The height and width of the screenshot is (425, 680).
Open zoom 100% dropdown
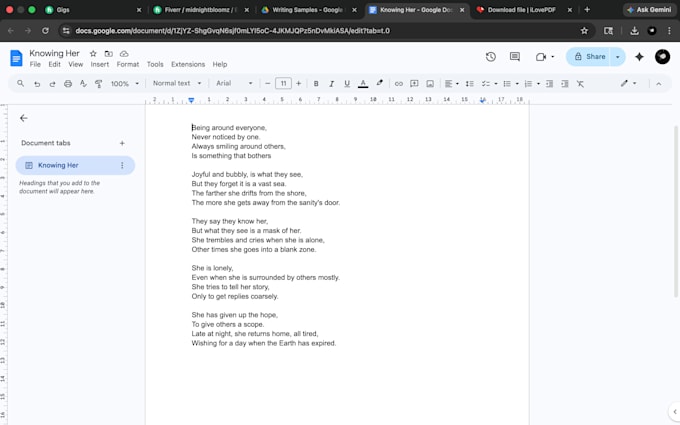[124, 84]
